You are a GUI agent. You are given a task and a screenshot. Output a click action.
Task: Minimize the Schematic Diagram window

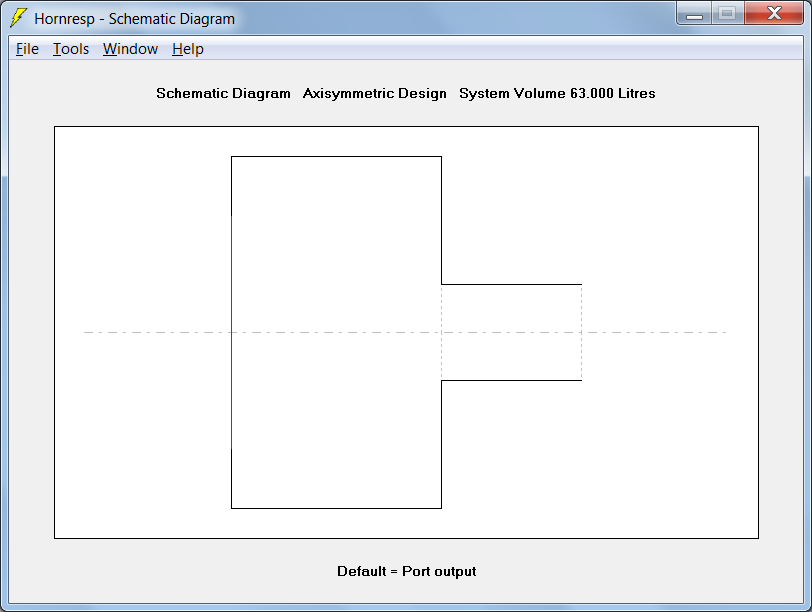(694, 13)
